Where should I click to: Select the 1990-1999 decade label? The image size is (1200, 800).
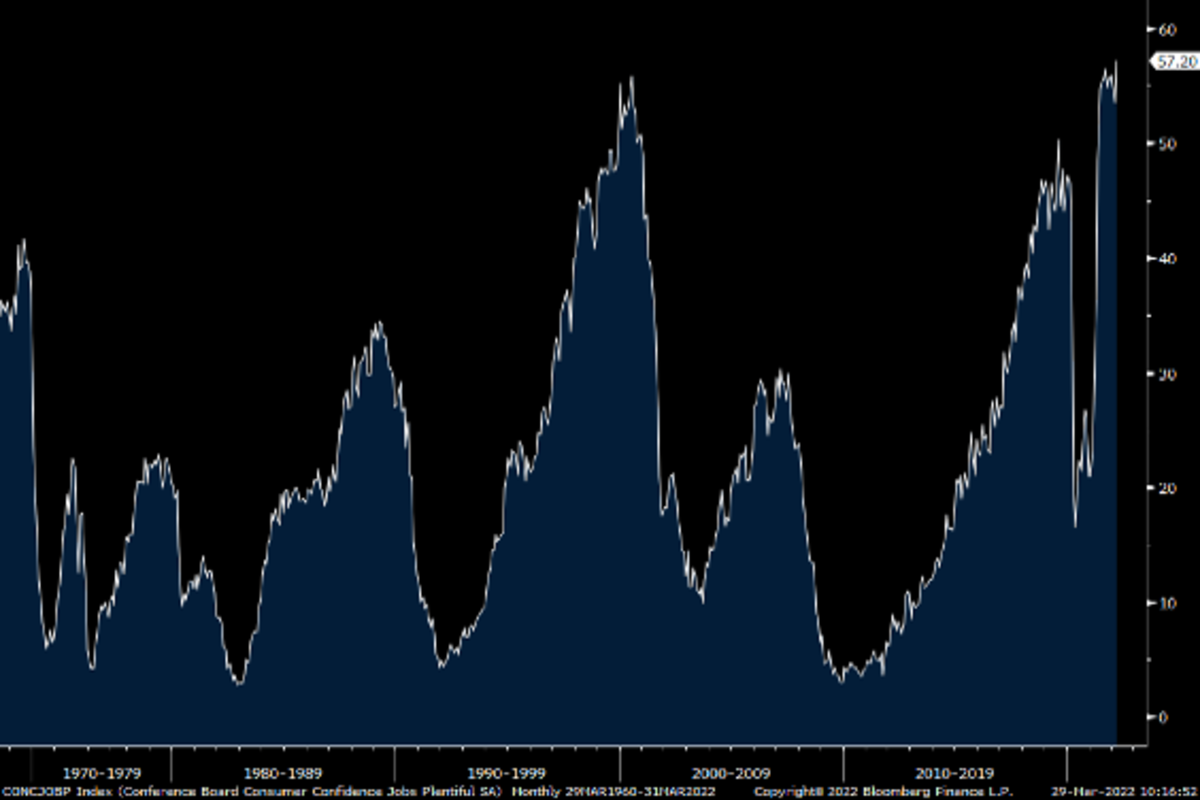507,773
